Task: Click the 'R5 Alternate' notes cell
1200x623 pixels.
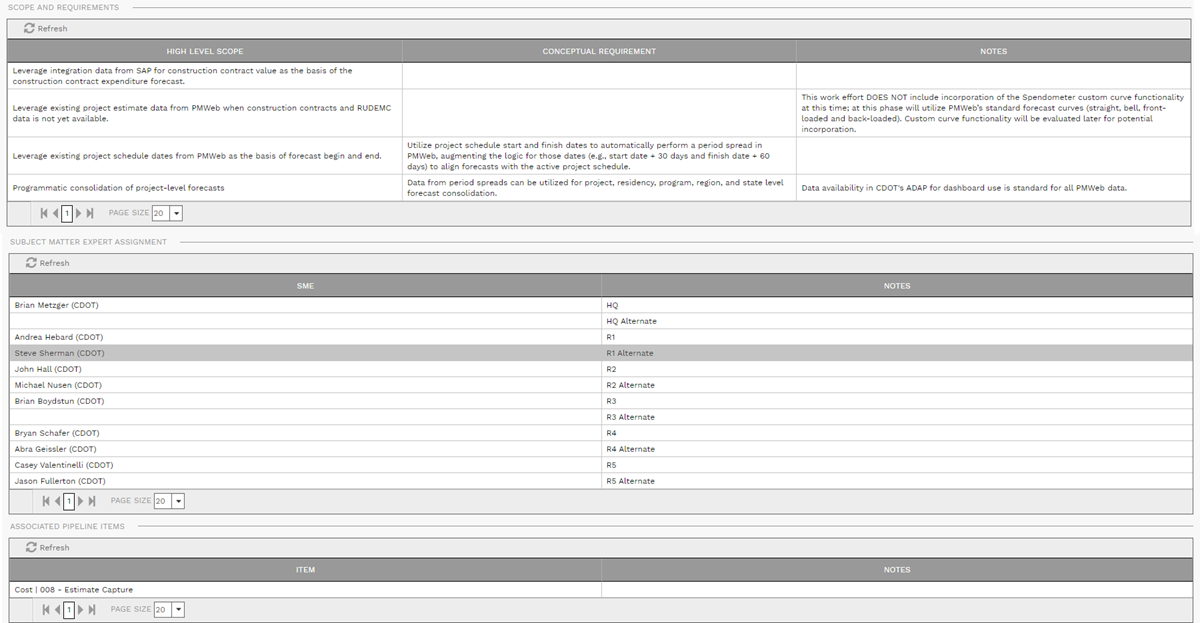Action: pos(897,481)
